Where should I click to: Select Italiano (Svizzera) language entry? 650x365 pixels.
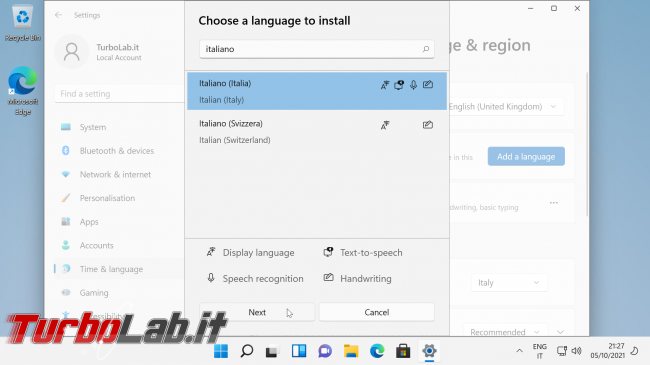tap(317, 131)
